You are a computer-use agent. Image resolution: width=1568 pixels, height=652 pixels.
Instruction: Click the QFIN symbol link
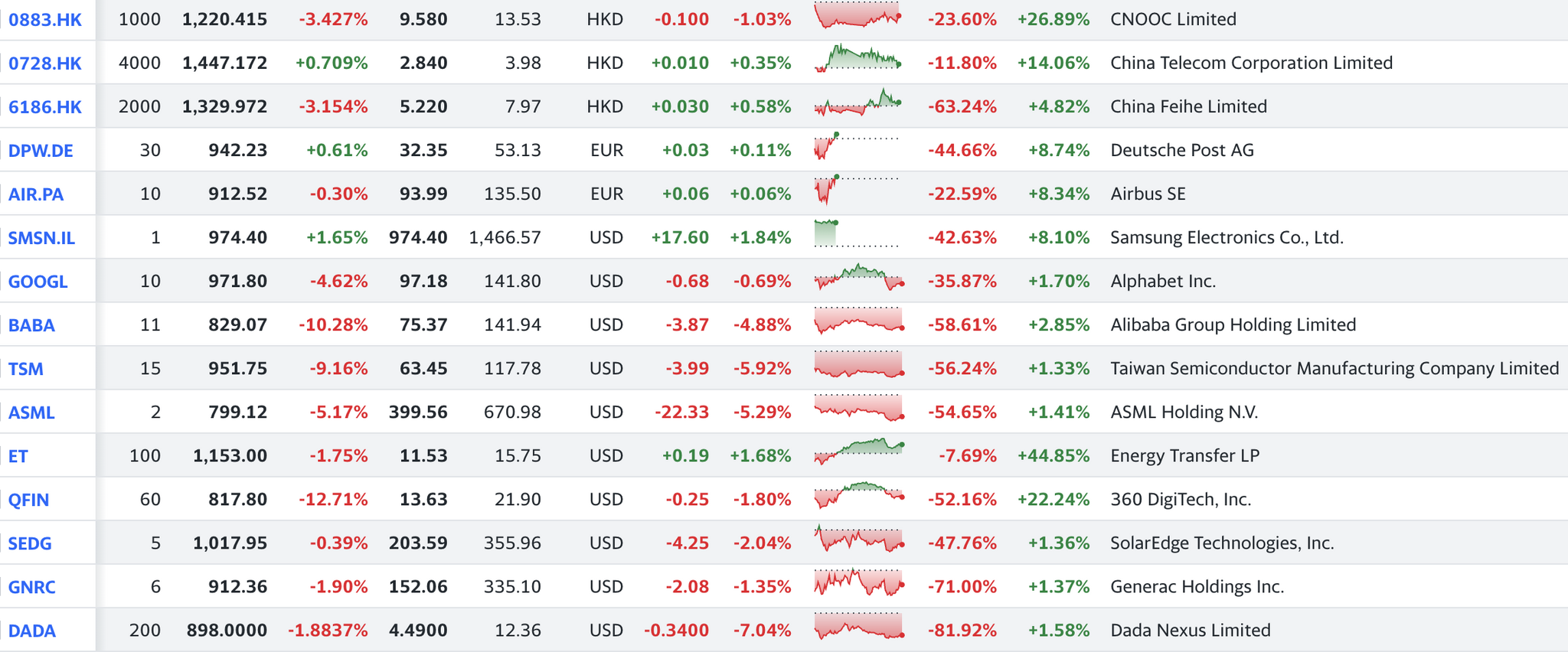pyautogui.click(x=29, y=500)
